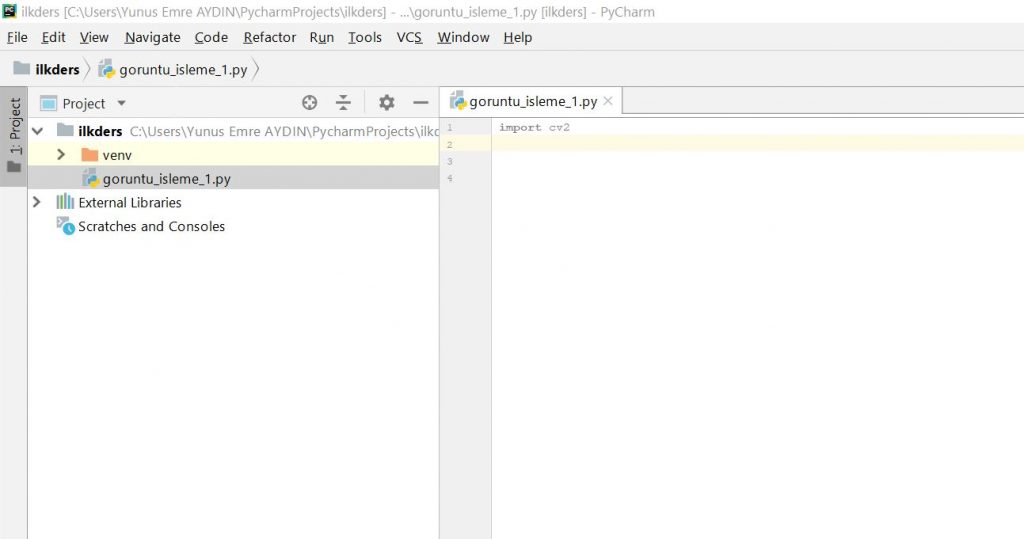
Task: Click the venv folder icon
Action: tap(90, 155)
